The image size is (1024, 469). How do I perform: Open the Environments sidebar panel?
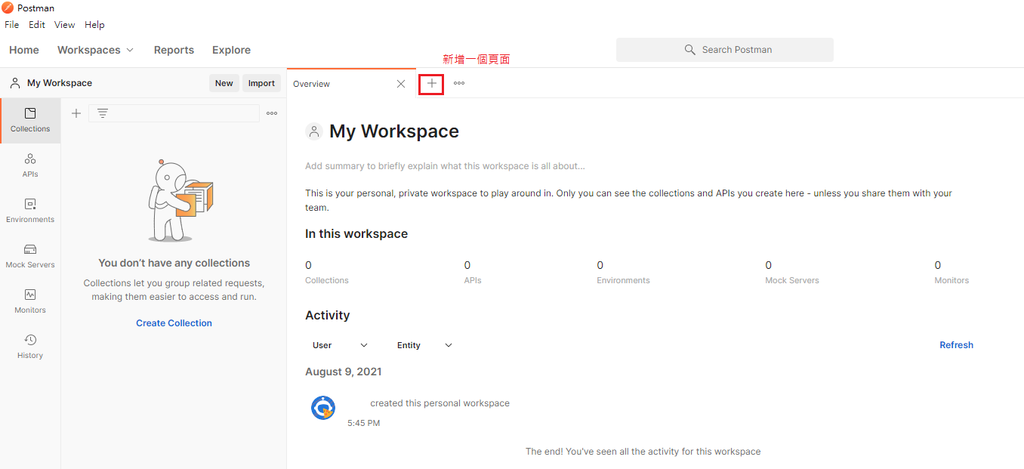pos(30,211)
